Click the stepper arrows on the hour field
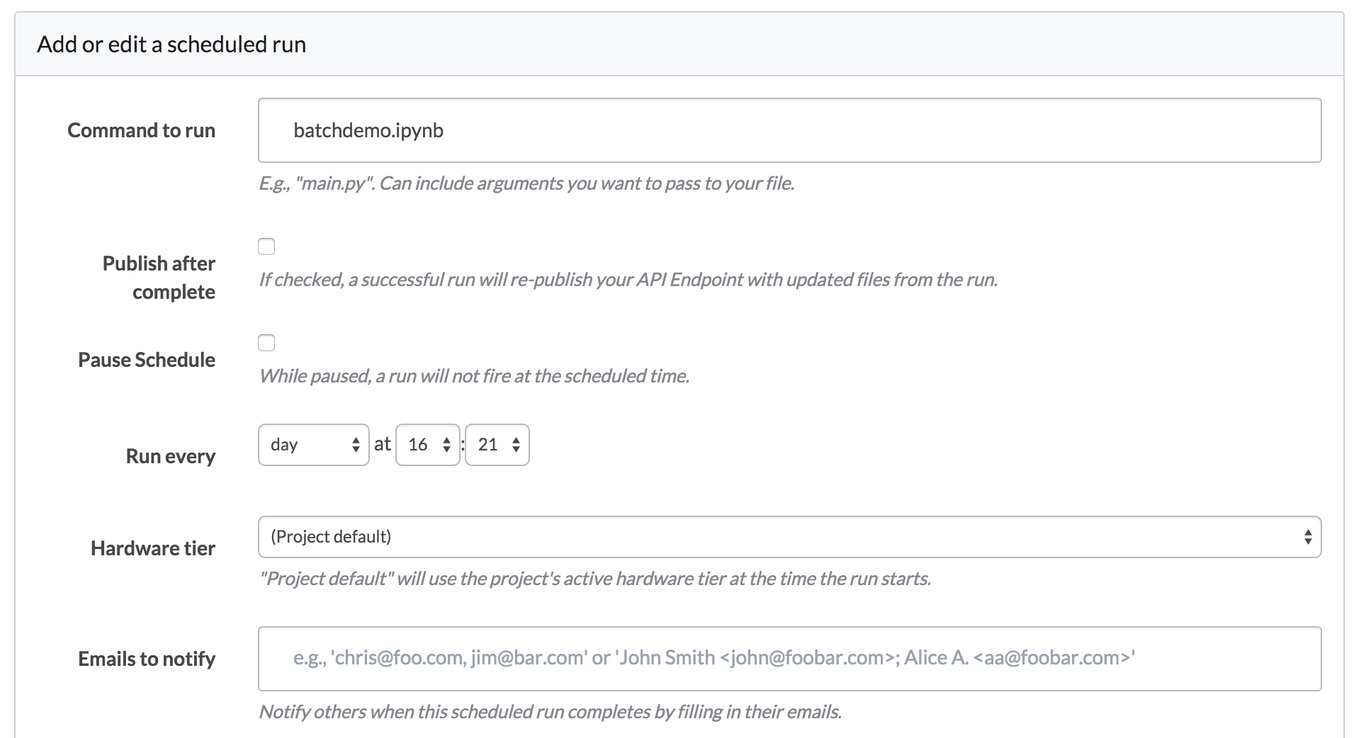Screen dimensions: 1366x738 coord(448,444)
